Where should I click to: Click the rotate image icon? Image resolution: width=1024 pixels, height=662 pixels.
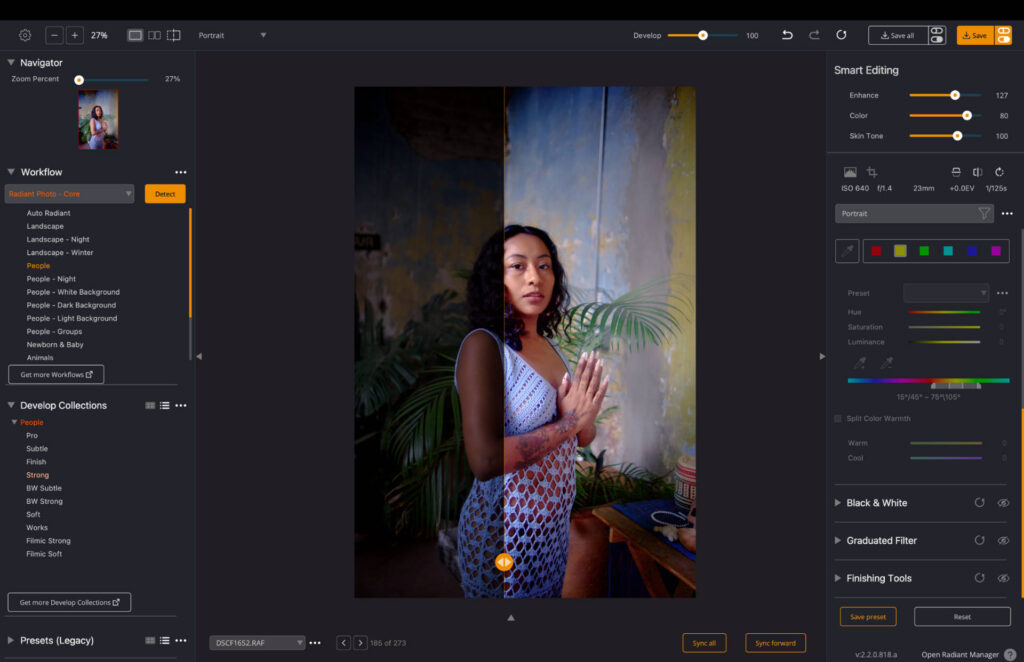[x=999, y=172]
